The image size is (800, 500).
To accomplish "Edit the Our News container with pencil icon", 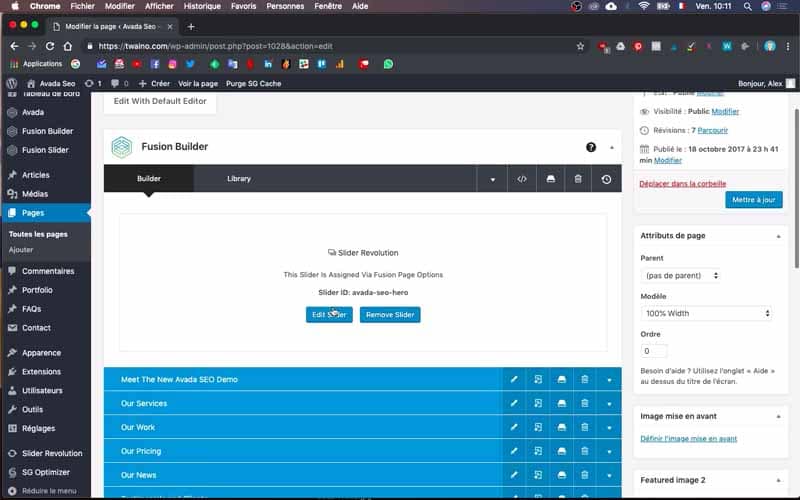I will [x=514, y=475].
